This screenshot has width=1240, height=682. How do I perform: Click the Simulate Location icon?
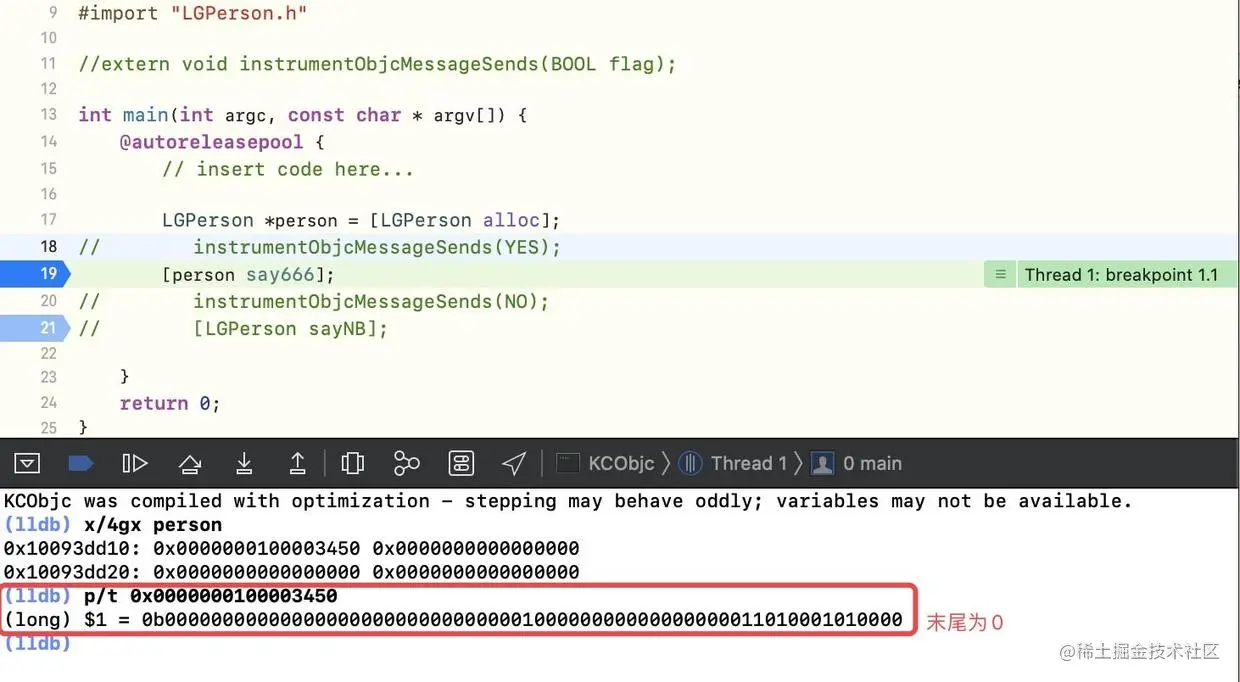tap(513, 462)
